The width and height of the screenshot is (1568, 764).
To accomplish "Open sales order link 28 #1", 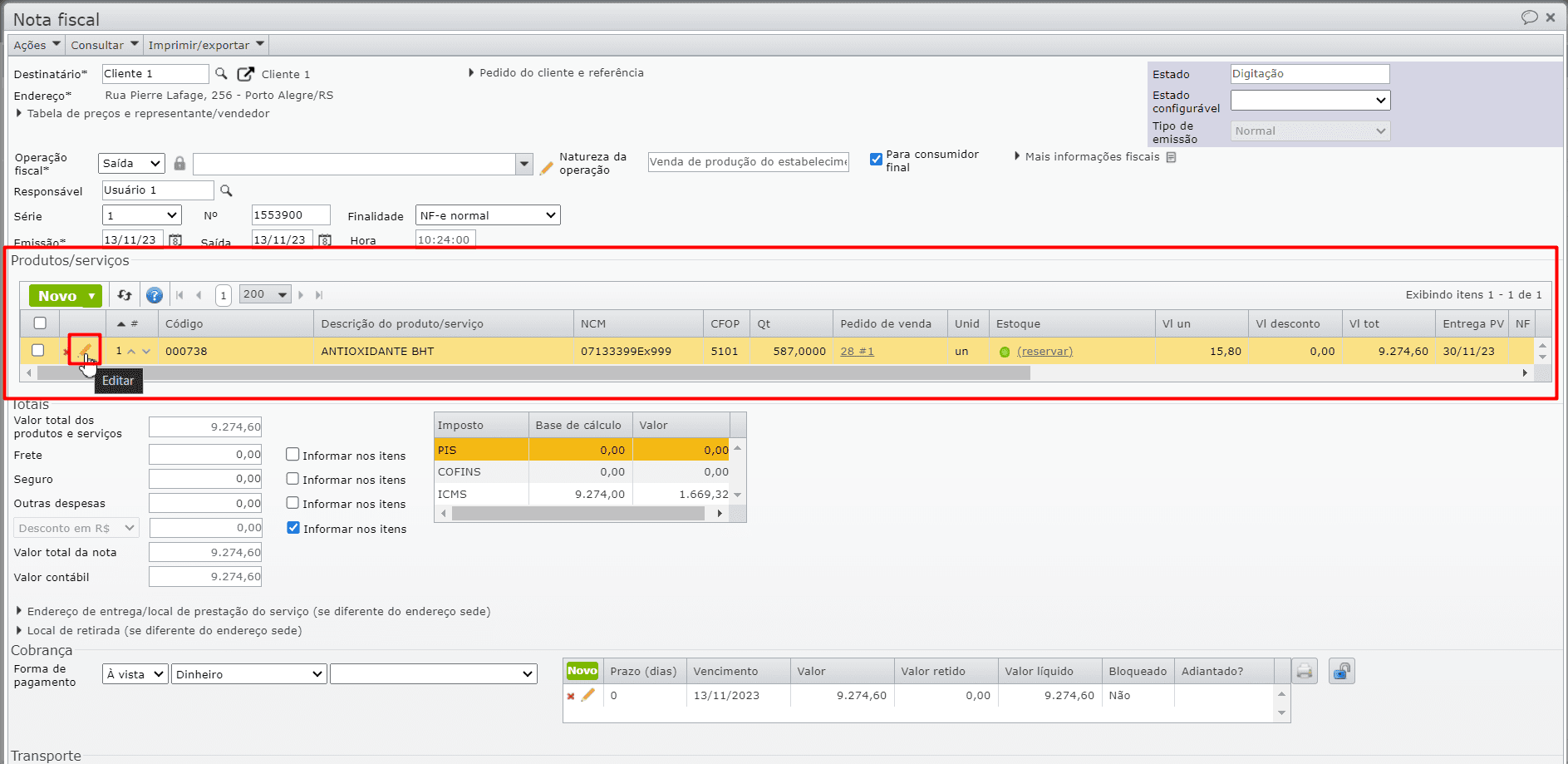I will (857, 352).
